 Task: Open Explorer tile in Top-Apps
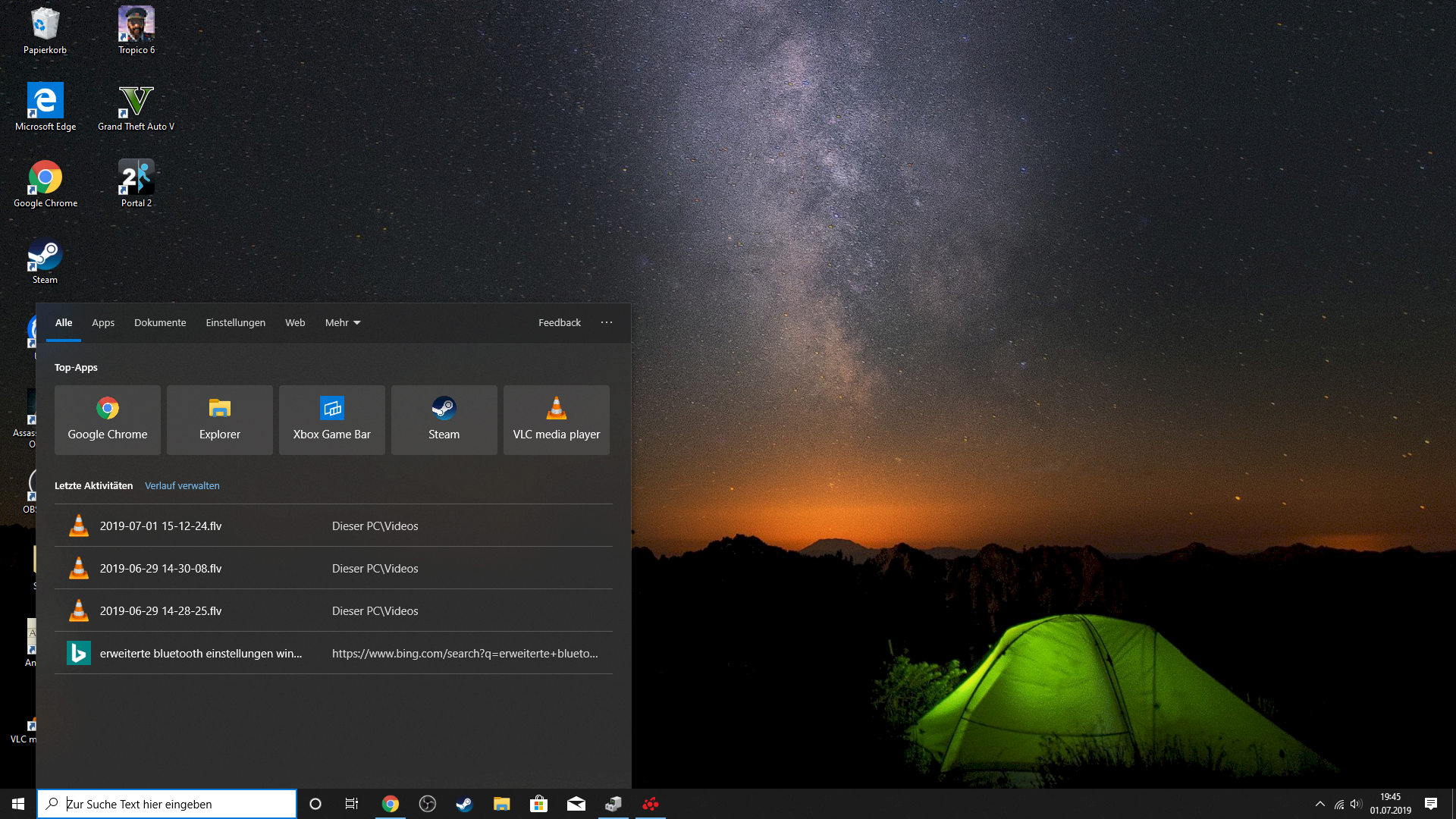click(219, 419)
